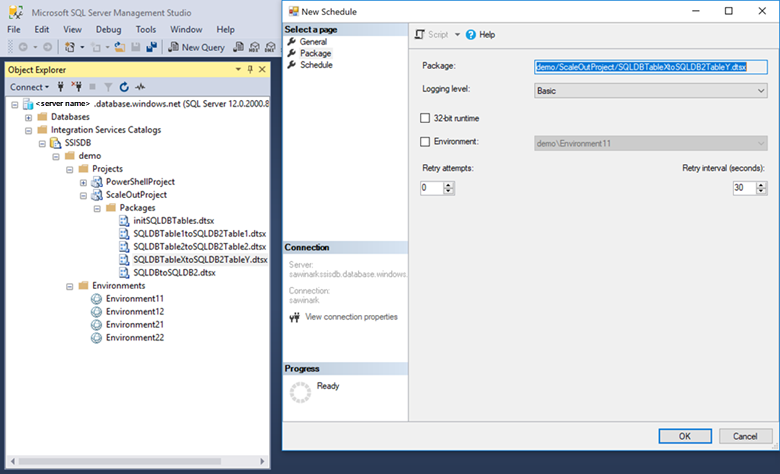Open the Tools menu
The height and width of the screenshot is (474, 780).
[146, 29]
